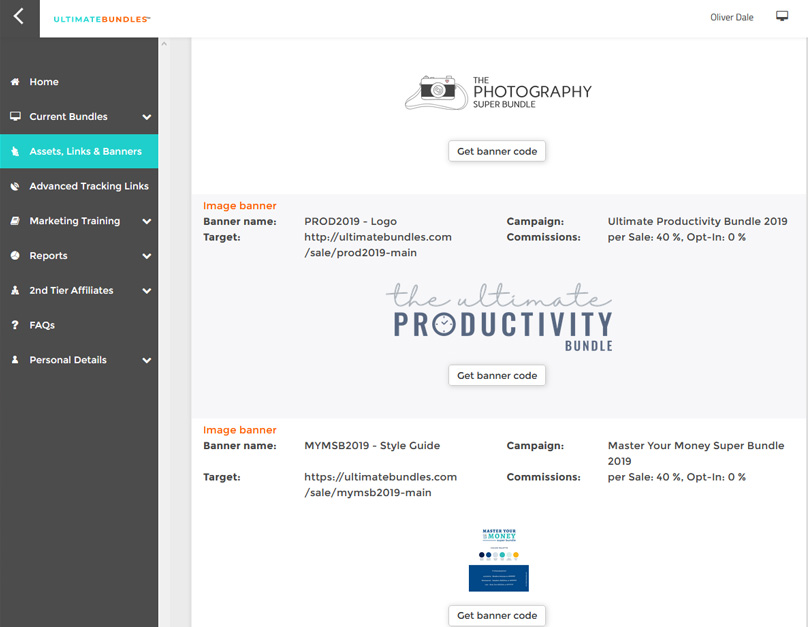Screen dimensions: 808x627
Task: Click the 2nd Tier Affiliates icon
Action: click(15, 290)
